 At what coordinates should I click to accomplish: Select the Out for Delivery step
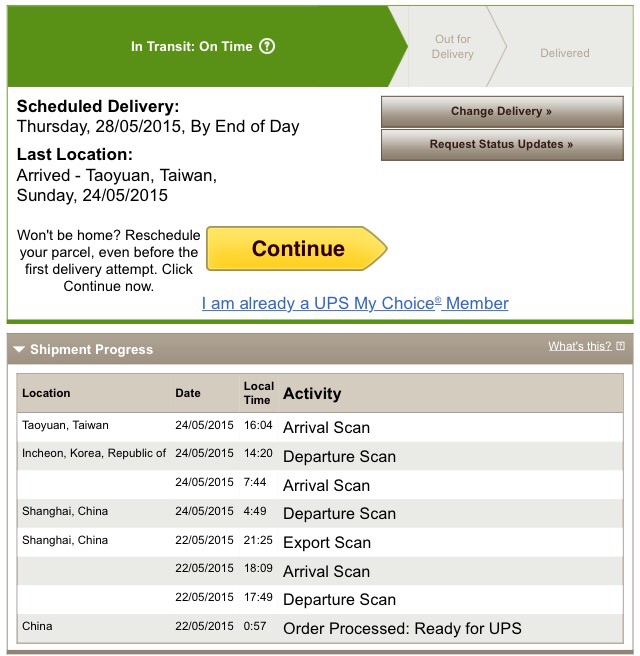[453, 46]
